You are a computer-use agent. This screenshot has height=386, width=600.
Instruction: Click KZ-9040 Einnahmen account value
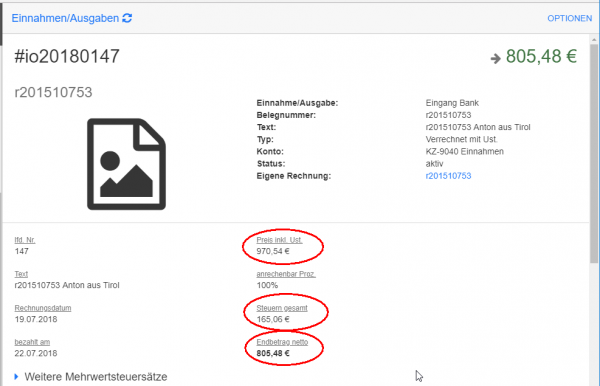coord(465,151)
